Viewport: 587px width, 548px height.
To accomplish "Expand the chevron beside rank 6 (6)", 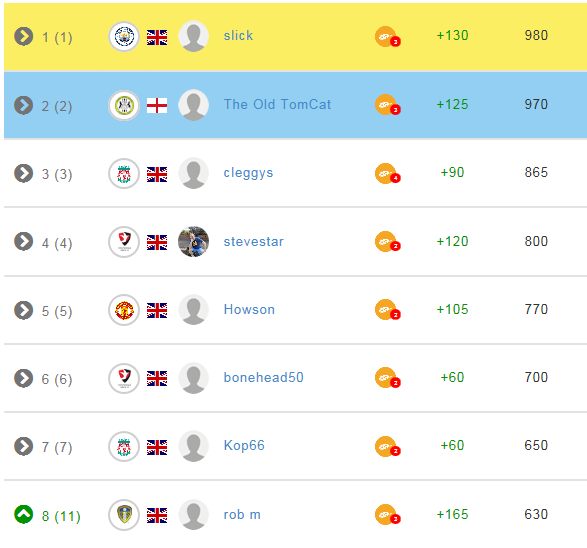I will tap(24, 378).
